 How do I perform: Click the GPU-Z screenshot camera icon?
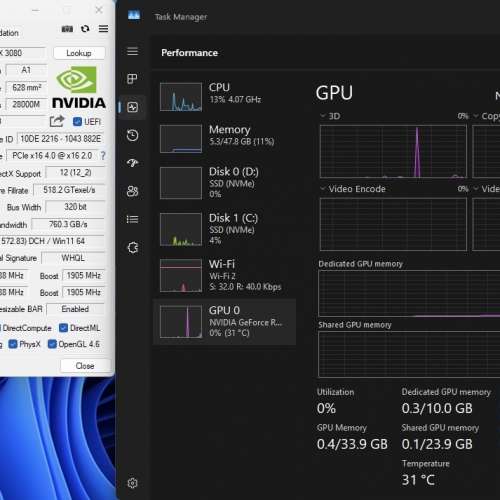(67, 29)
